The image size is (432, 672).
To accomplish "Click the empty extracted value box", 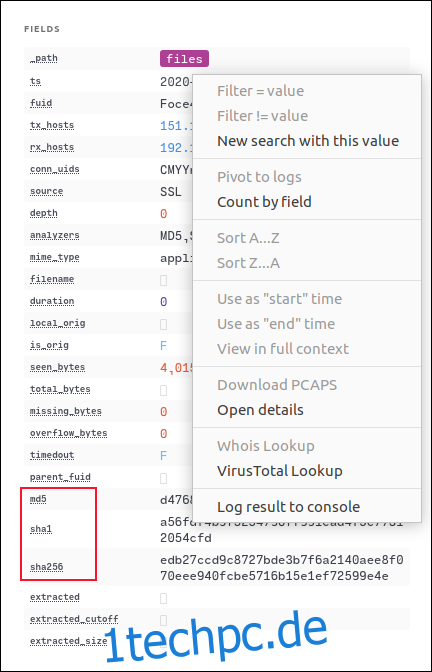I will coord(163,598).
